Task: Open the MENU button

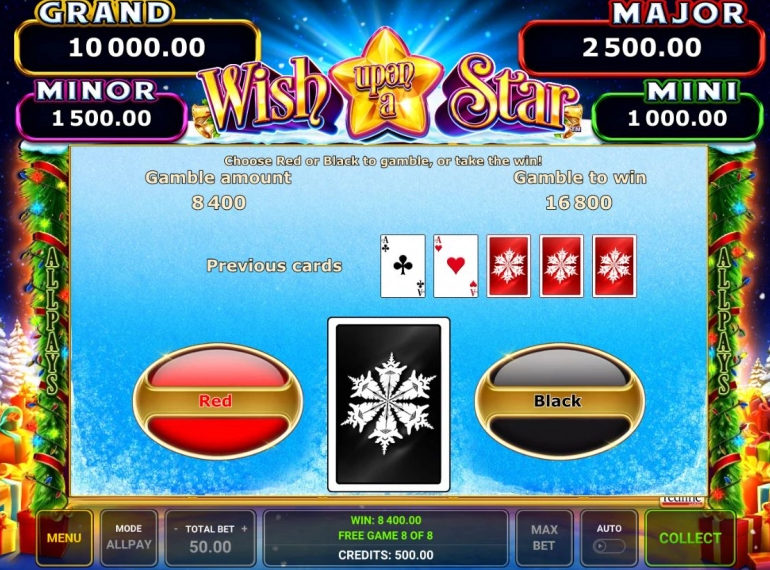Action: (x=64, y=538)
